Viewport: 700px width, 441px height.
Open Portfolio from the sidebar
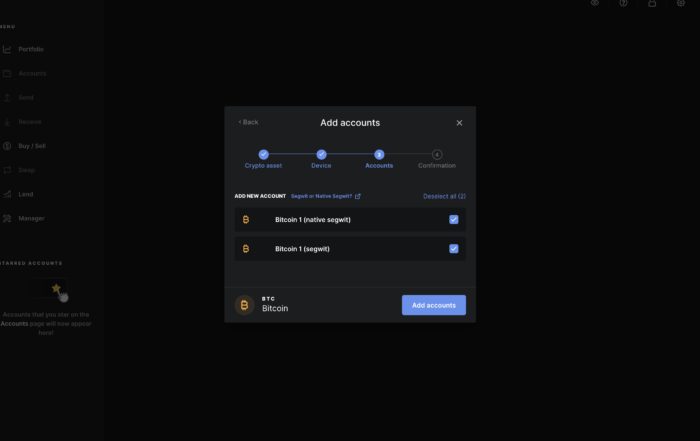30,49
